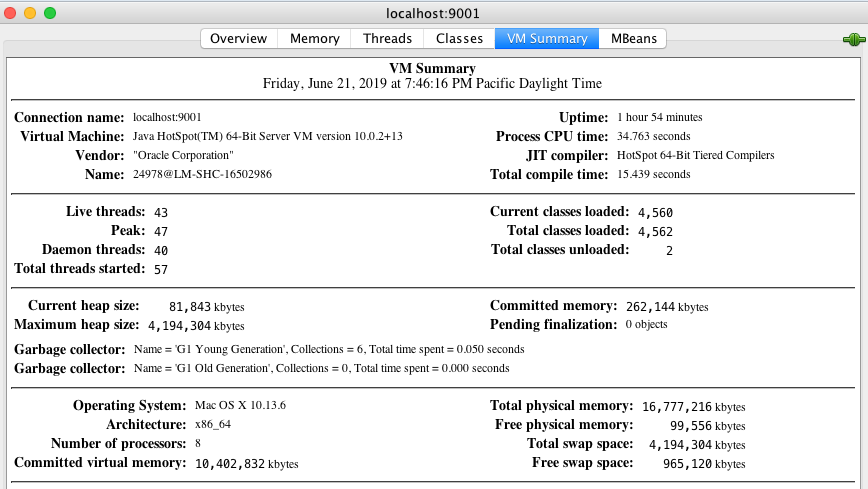
Task: Click the active VM Summary tab
Action: tap(546, 39)
